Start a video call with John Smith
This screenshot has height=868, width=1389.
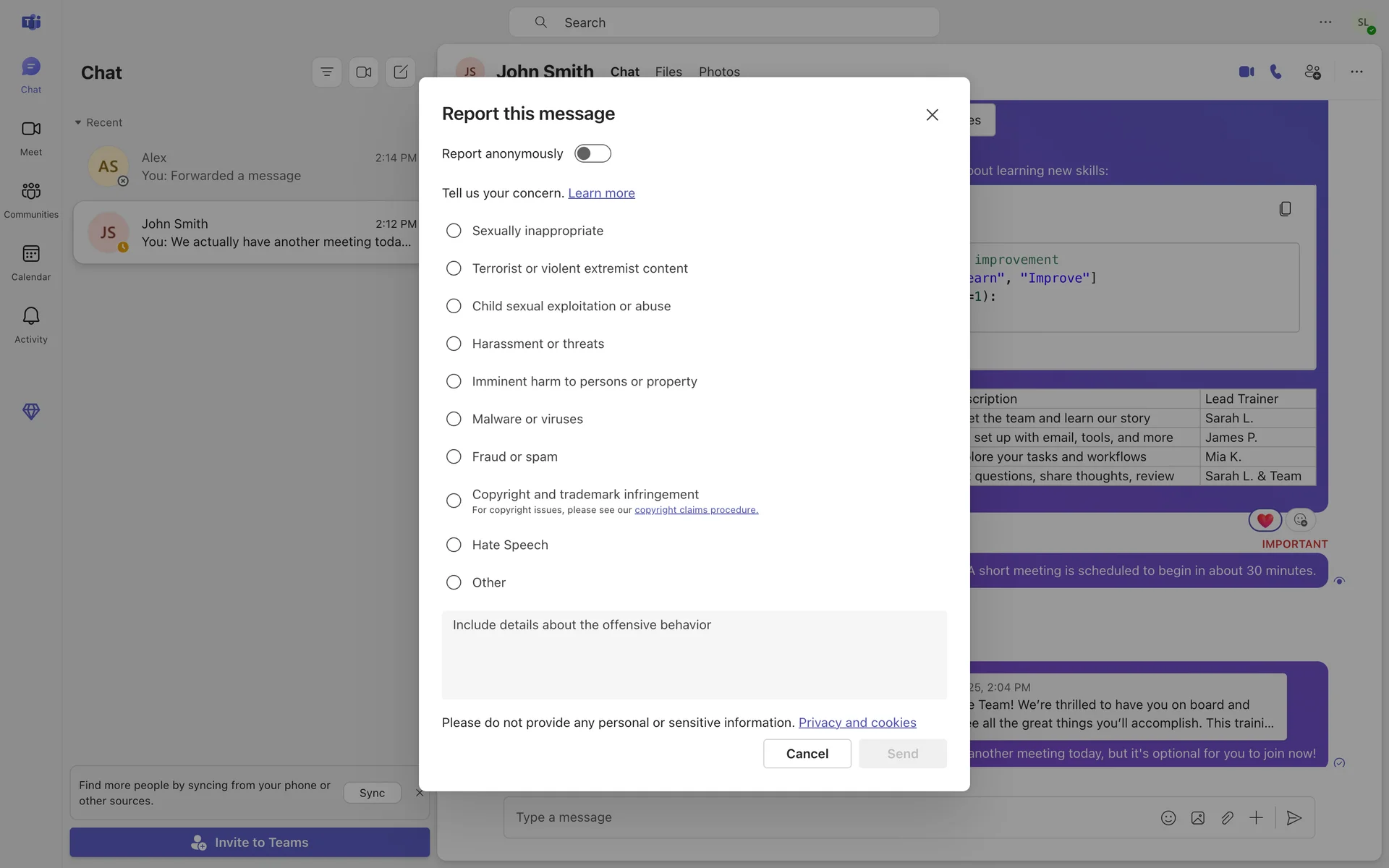pos(1246,72)
